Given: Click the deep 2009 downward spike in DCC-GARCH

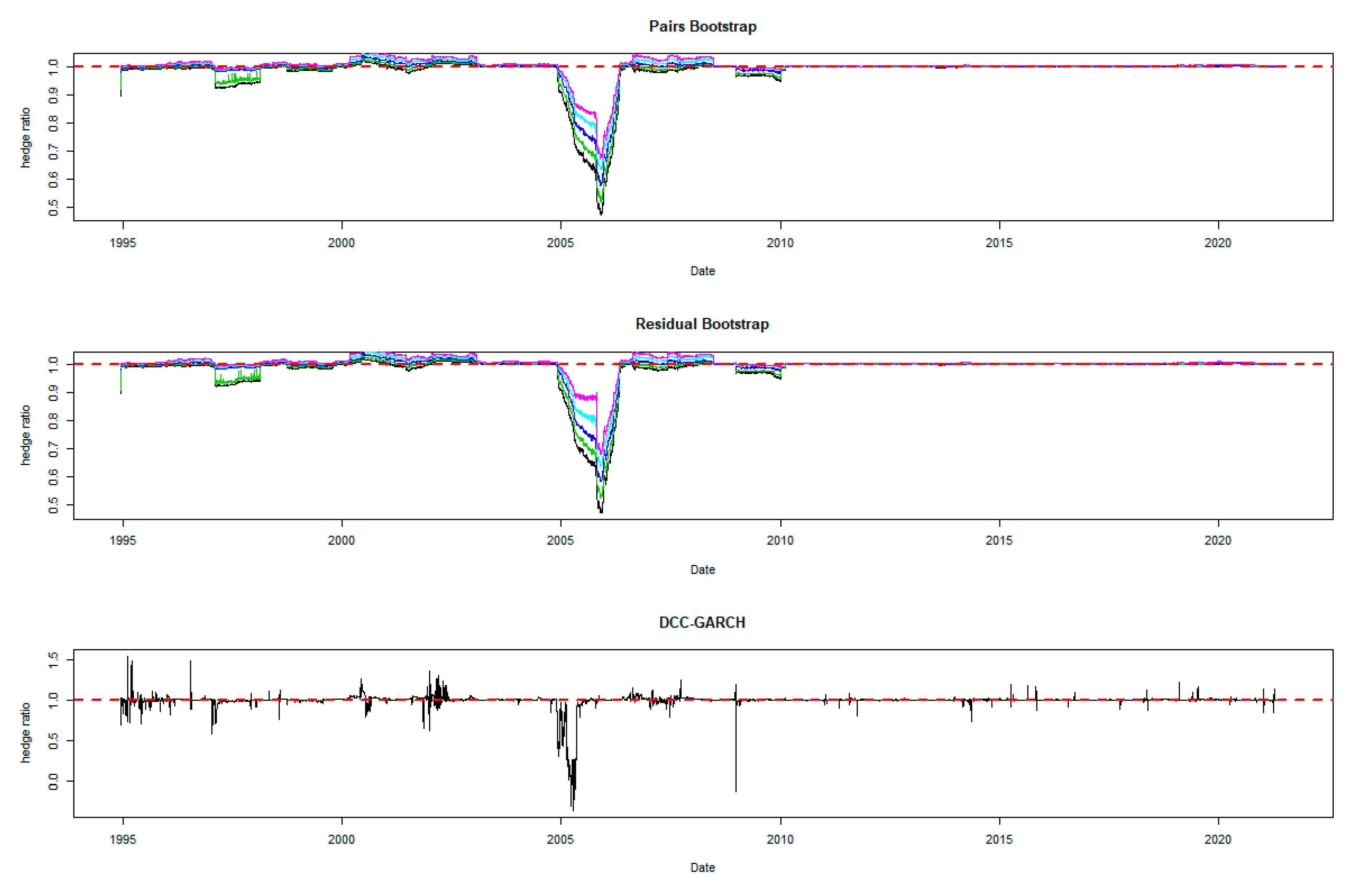Looking at the screenshot, I should tap(735, 766).
